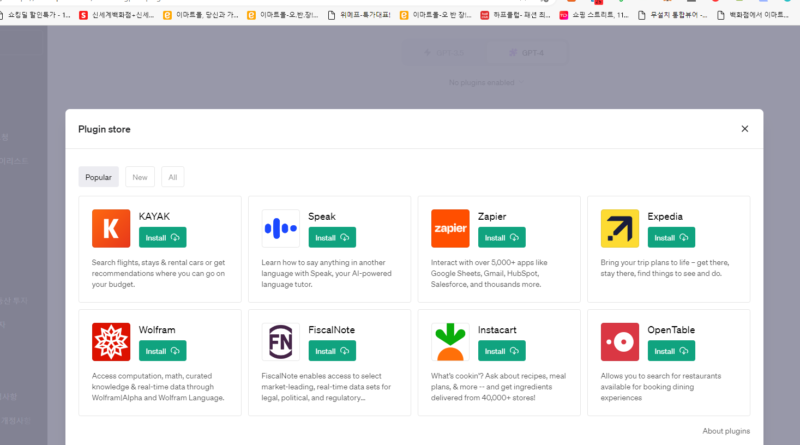
Task: Switch to the New plugins tab
Action: tap(140, 177)
